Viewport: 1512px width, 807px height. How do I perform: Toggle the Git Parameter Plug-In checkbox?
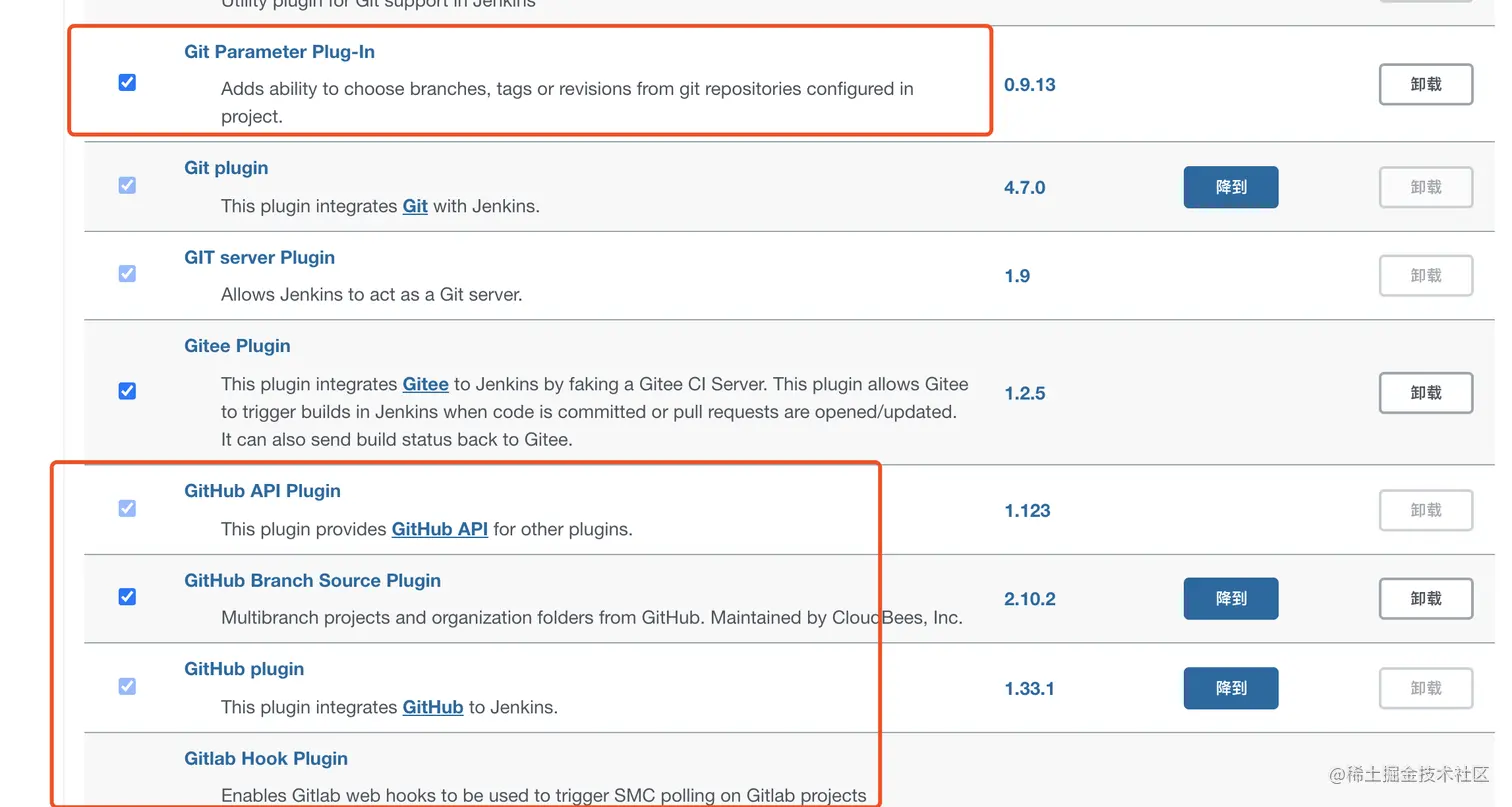tap(127, 82)
